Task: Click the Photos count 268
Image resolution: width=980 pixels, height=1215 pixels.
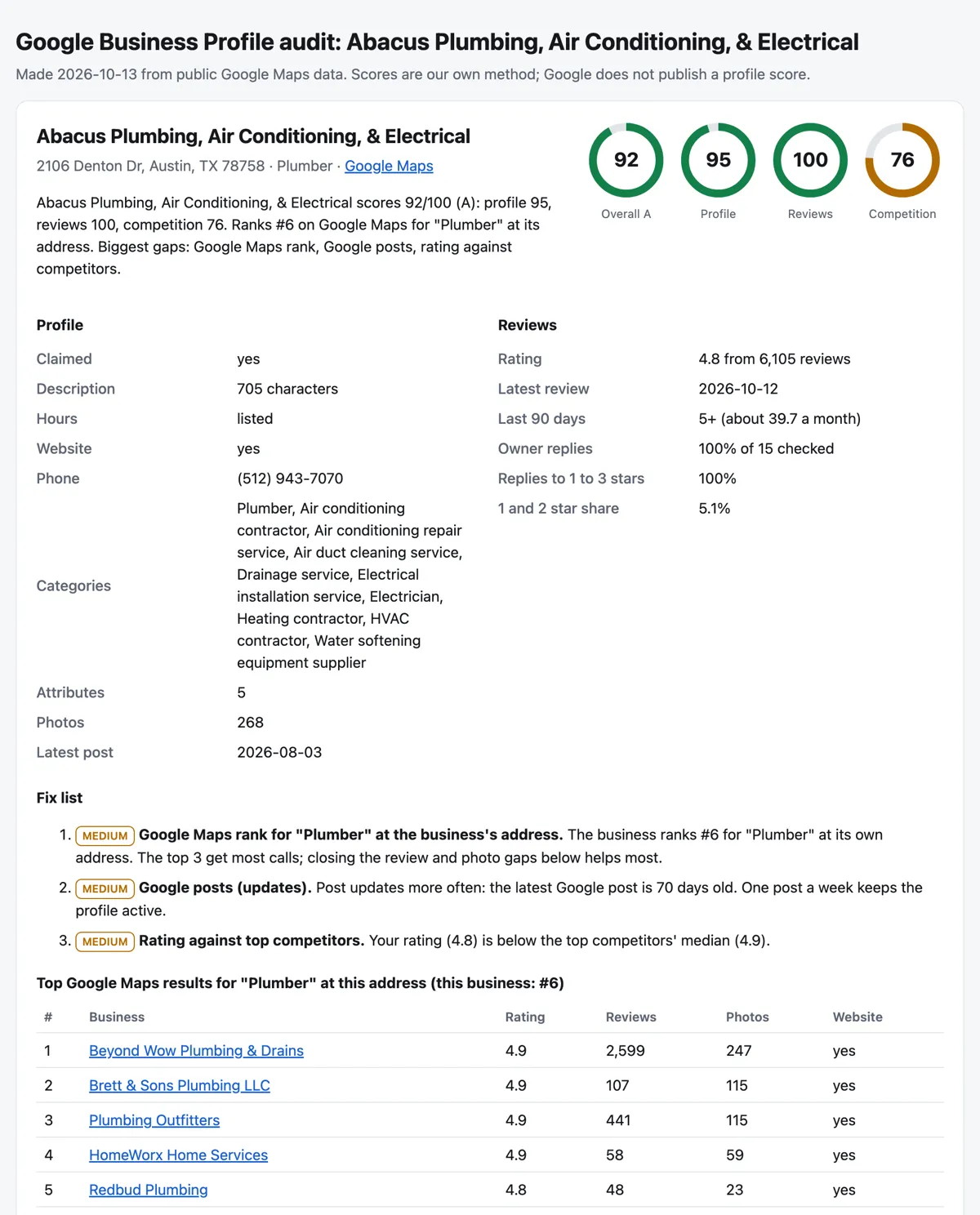Action: coord(250,723)
